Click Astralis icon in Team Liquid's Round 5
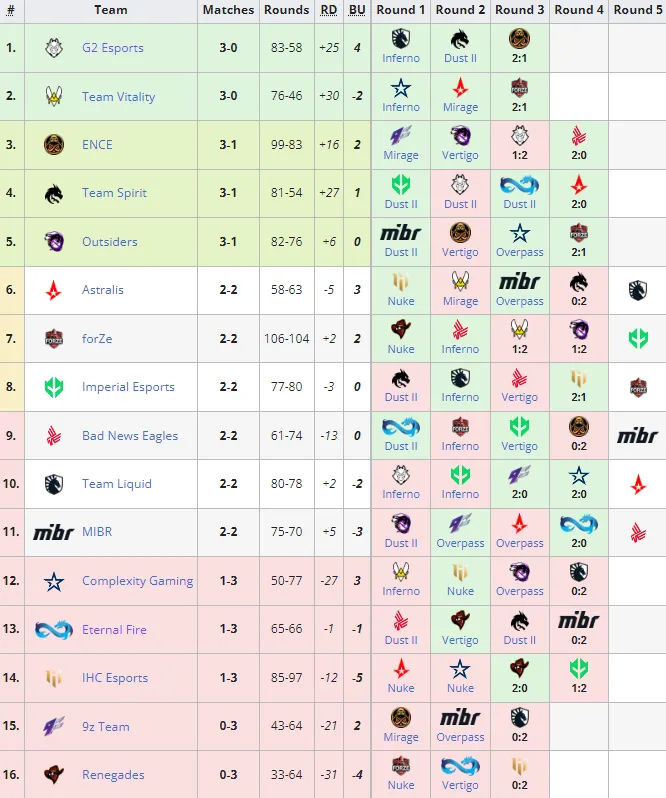The image size is (666, 798). point(638,484)
